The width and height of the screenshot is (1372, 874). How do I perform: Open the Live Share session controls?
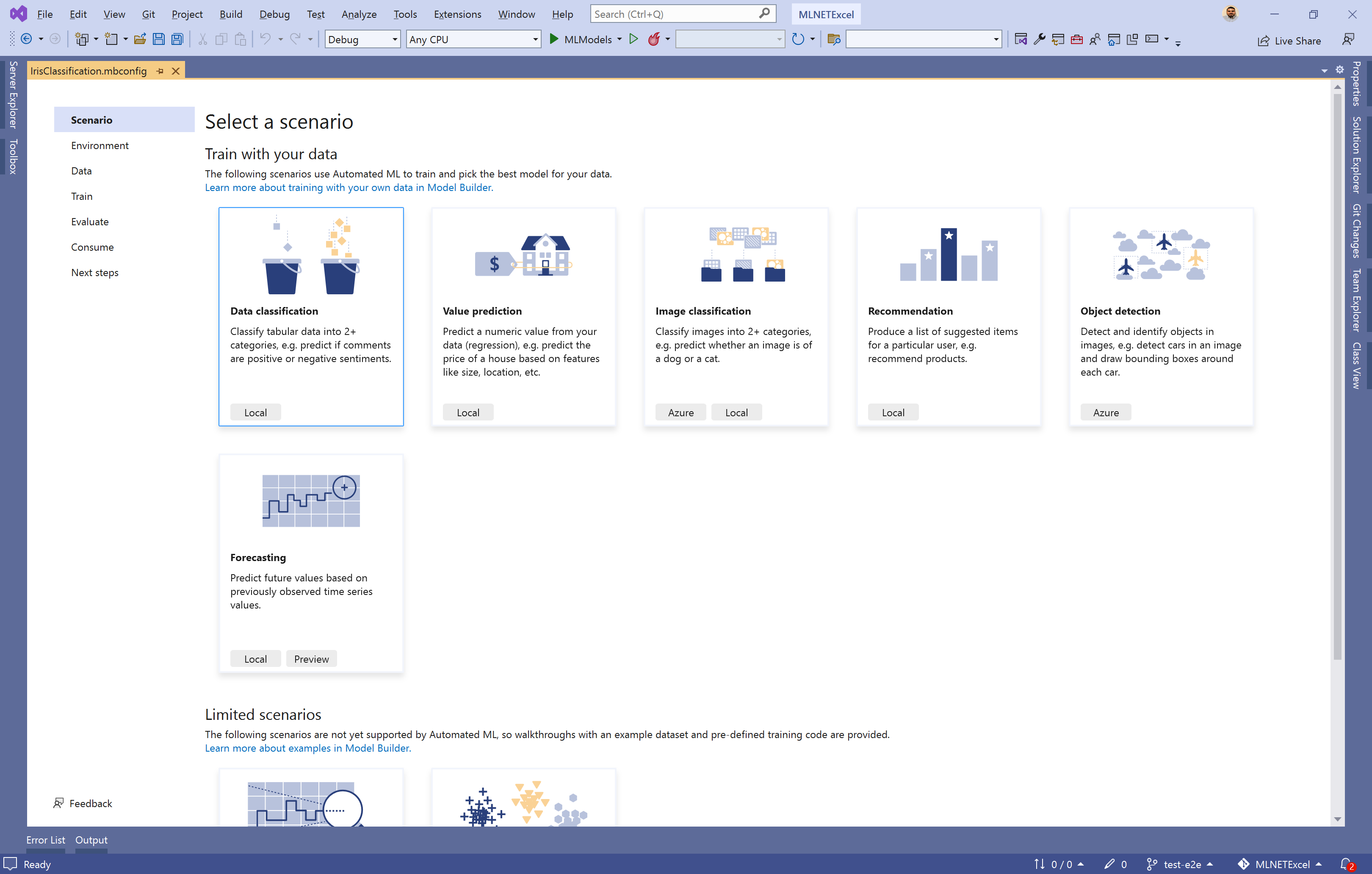click(1290, 41)
